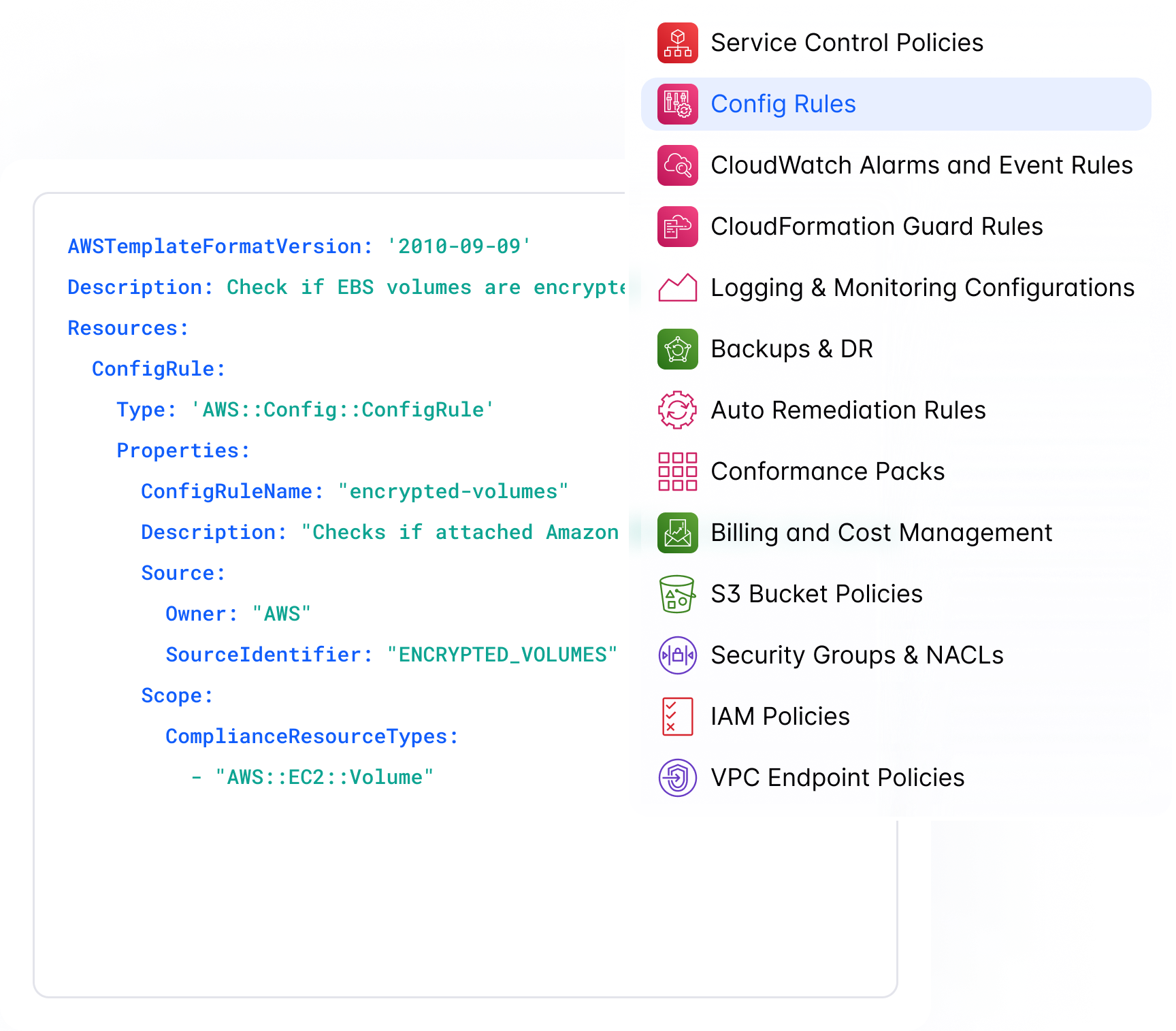Click the CloudWatch Alarms magnifier cloud icon
1176x1031 pixels.
point(677,165)
